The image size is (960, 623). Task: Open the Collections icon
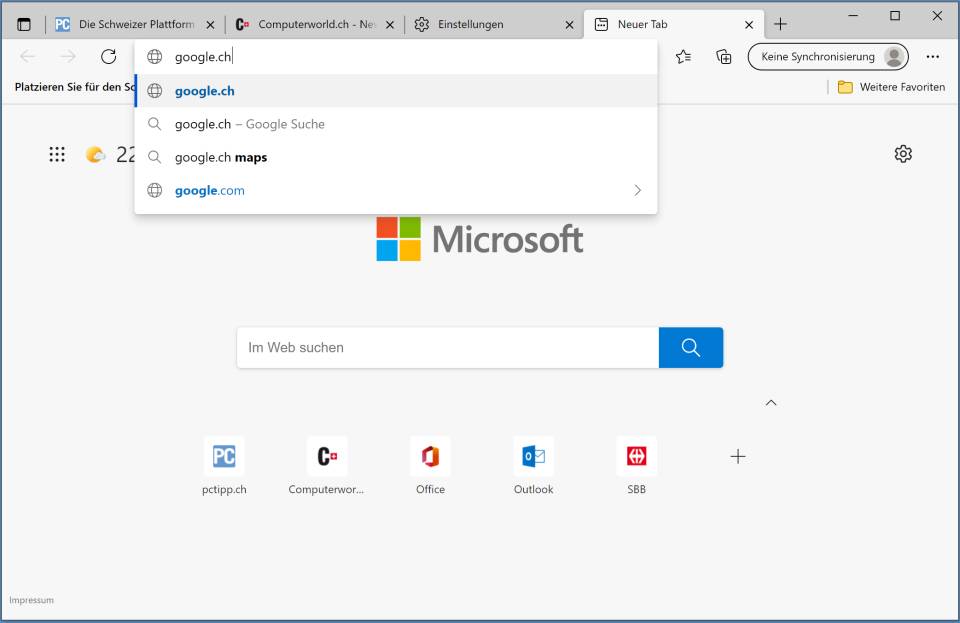click(x=724, y=57)
